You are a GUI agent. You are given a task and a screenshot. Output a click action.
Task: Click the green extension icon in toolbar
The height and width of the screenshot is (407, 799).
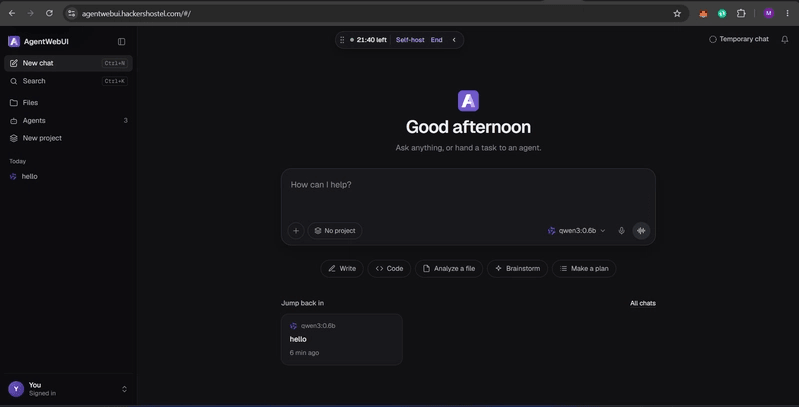[x=722, y=14]
